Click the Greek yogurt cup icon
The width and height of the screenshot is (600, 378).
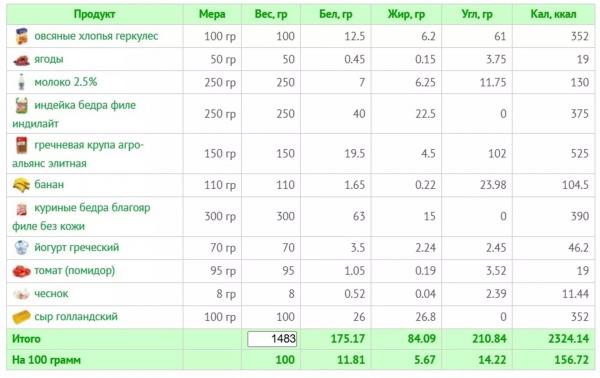21,248
